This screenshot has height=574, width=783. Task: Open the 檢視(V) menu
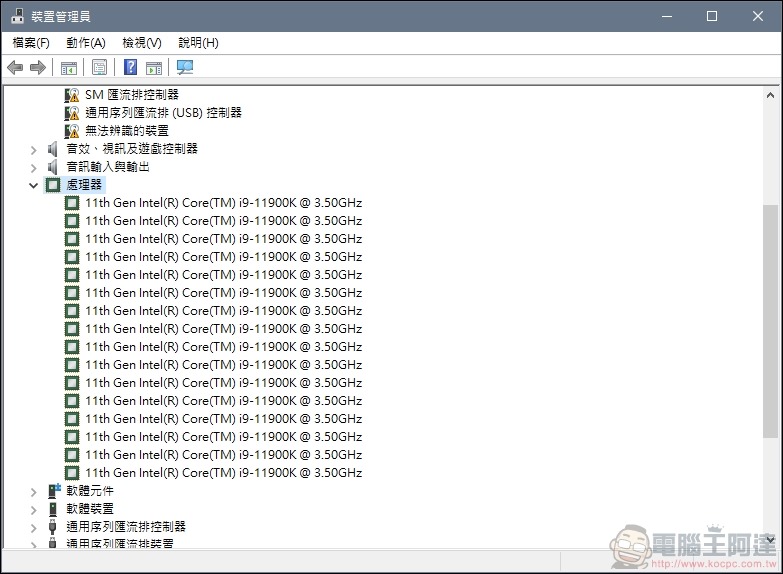point(142,43)
